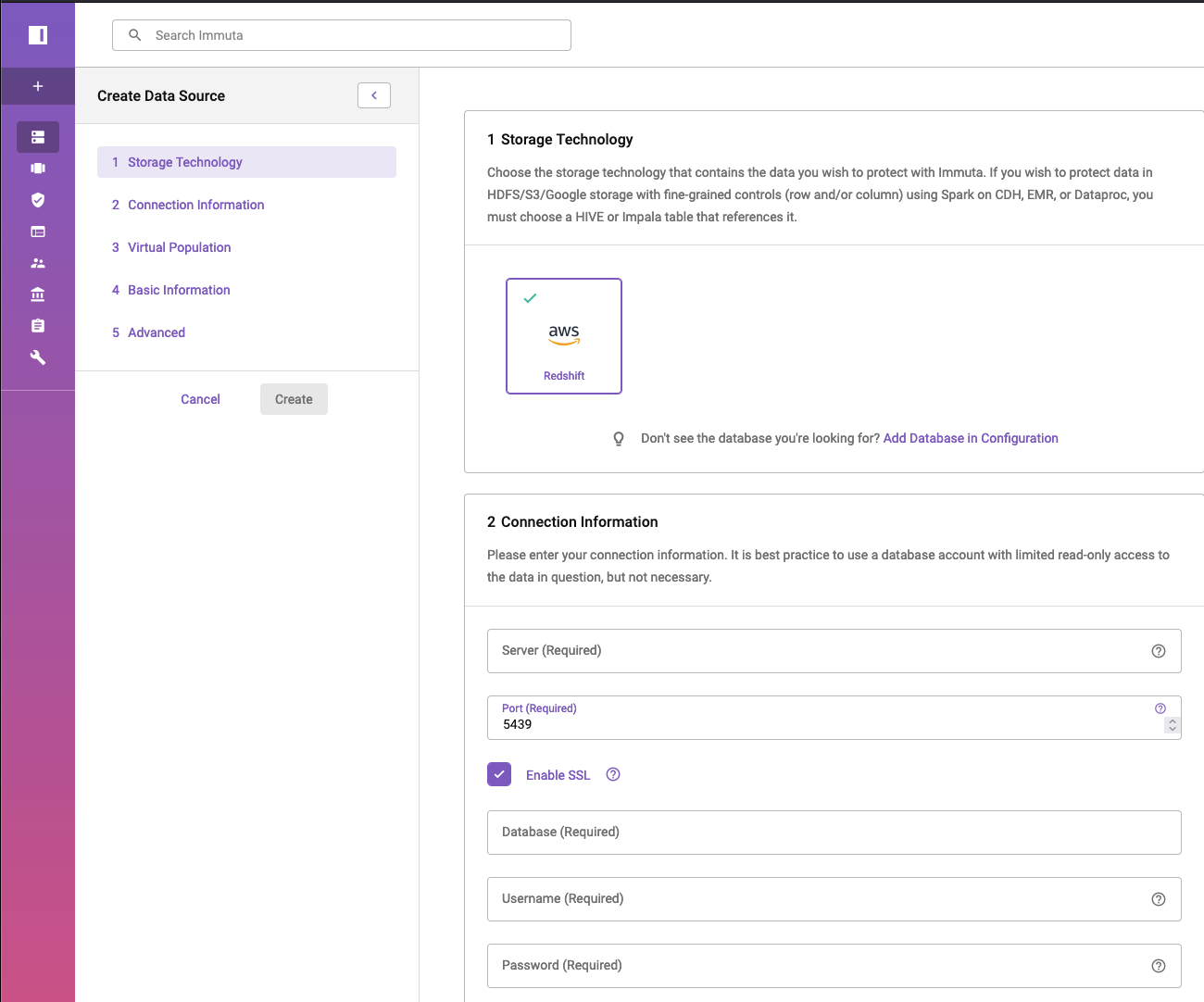Select the AWS Redshift storage tile
This screenshot has height=1002, width=1204.
tap(563, 336)
